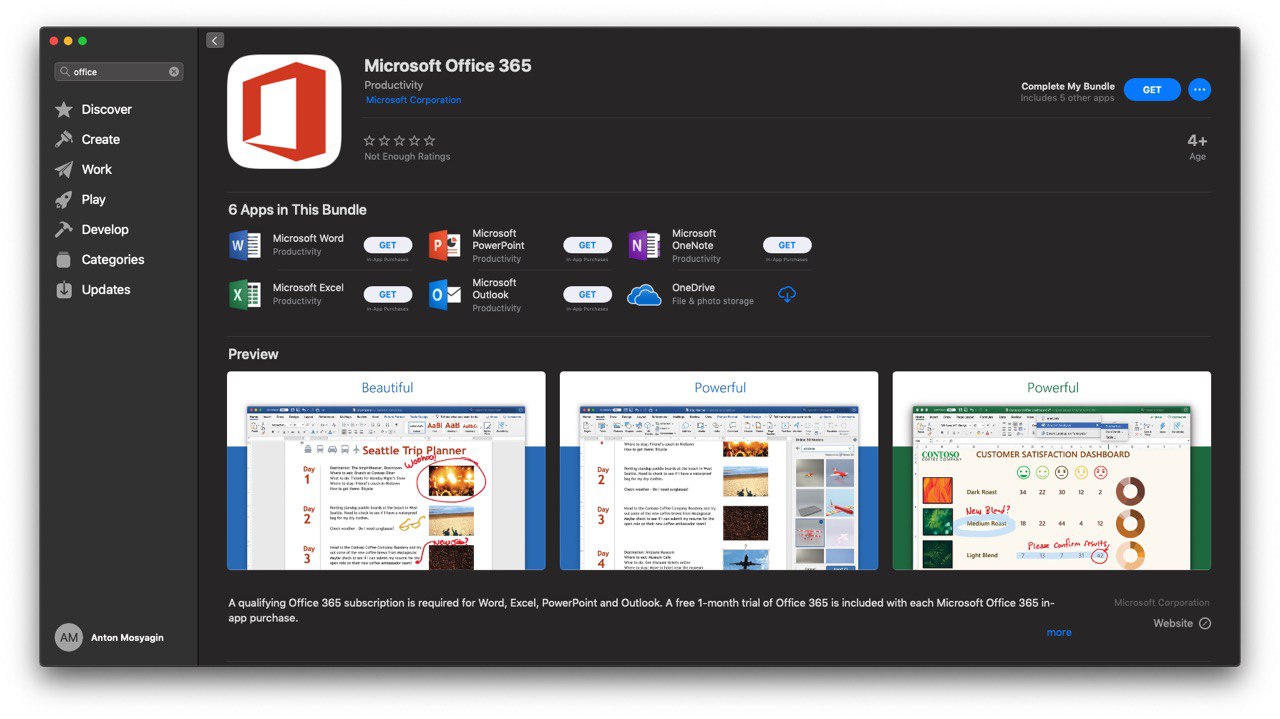The height and width of the screenshot is (719, 1280).
Task: Click GET next to Microsoft Word
Action: point(388,245)
